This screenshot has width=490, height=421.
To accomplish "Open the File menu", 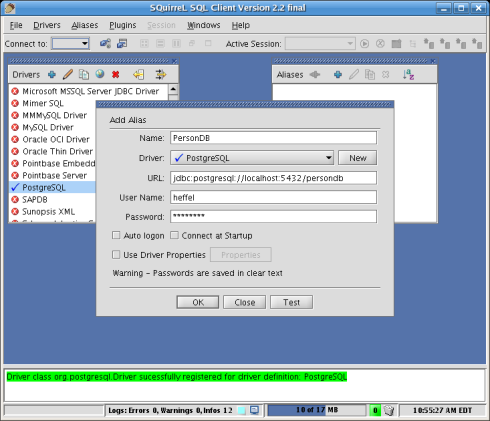I will pos(16,25).
